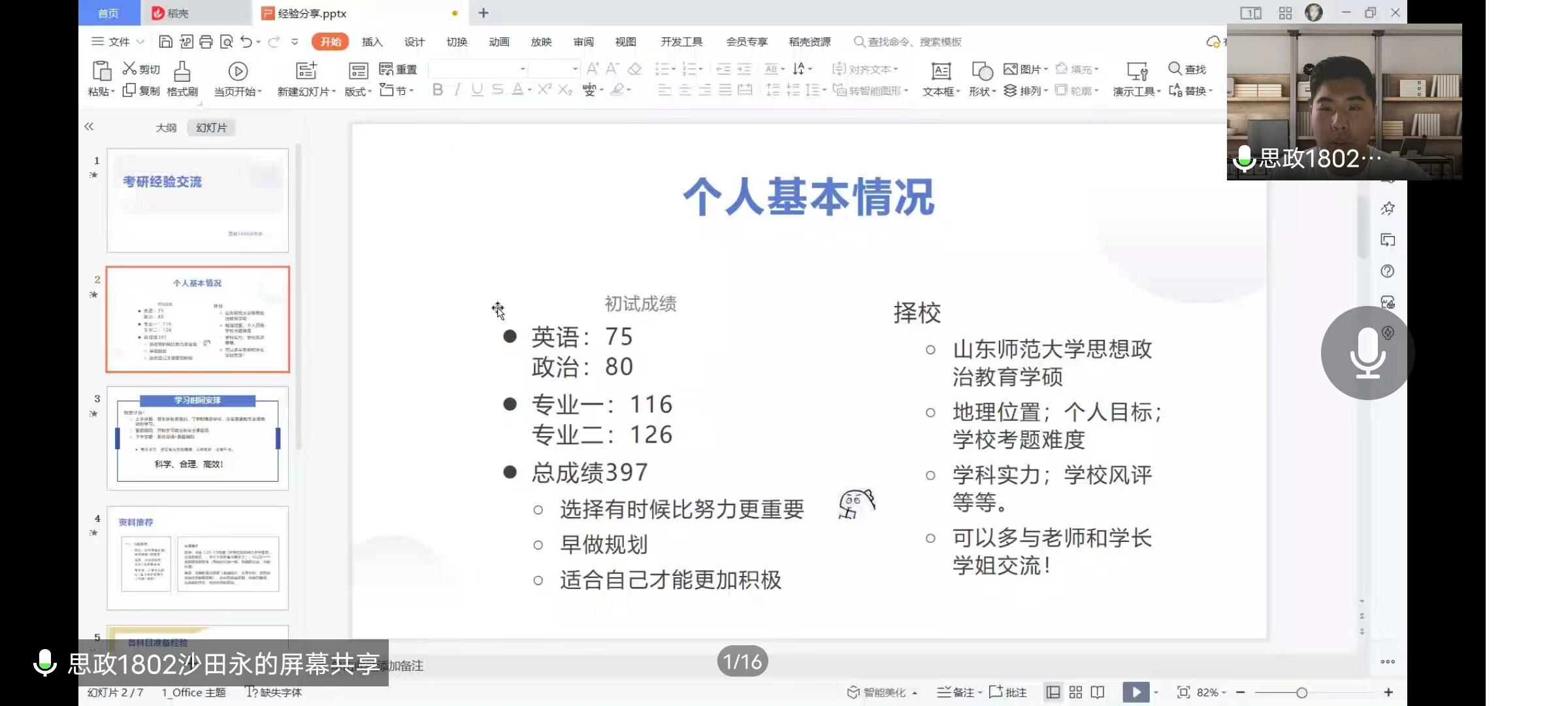Switch to the 大纲 outline tab

[166, 127]
